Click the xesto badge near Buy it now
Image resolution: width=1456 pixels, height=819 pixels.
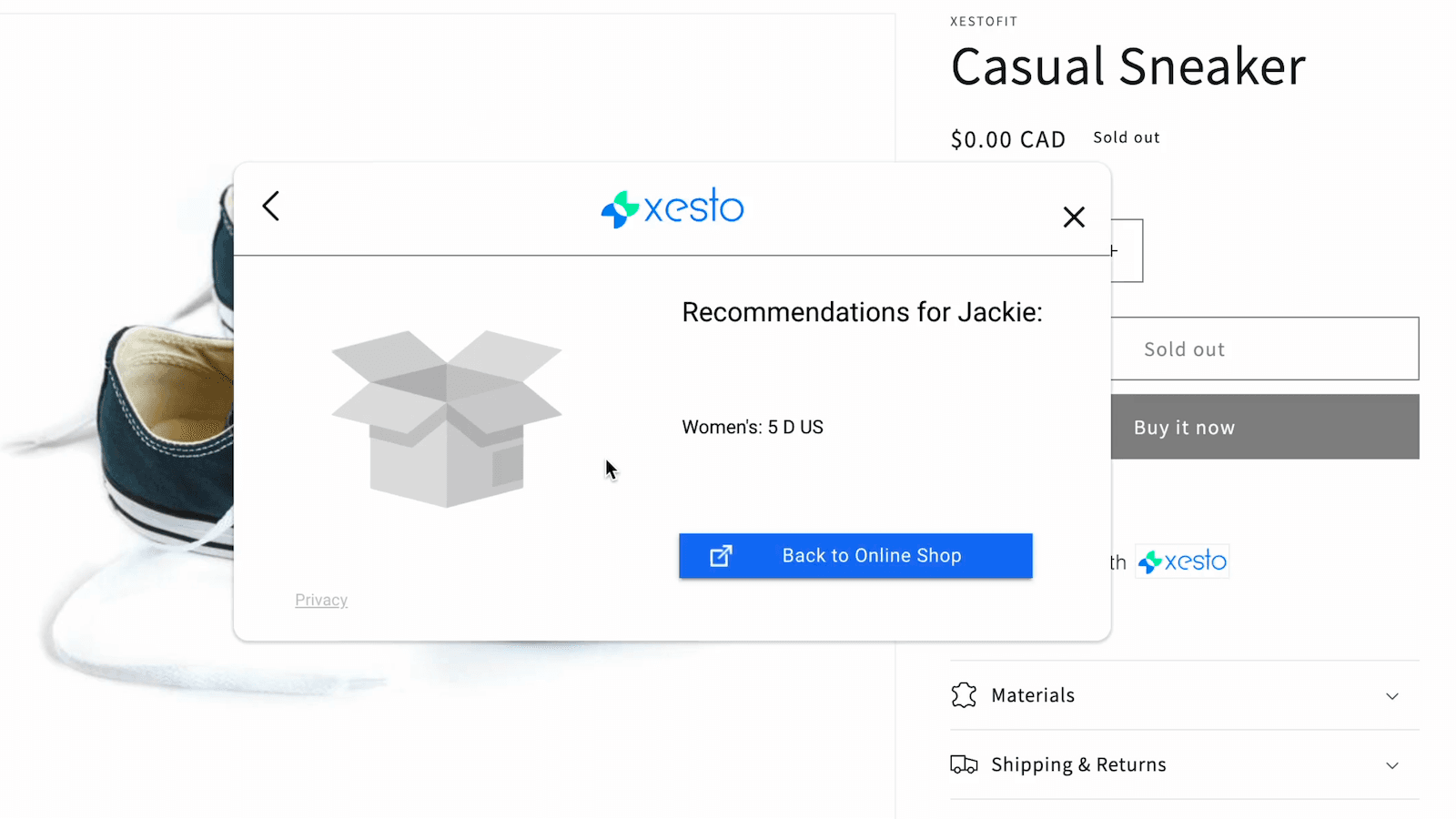click(x=1181, y=561)
